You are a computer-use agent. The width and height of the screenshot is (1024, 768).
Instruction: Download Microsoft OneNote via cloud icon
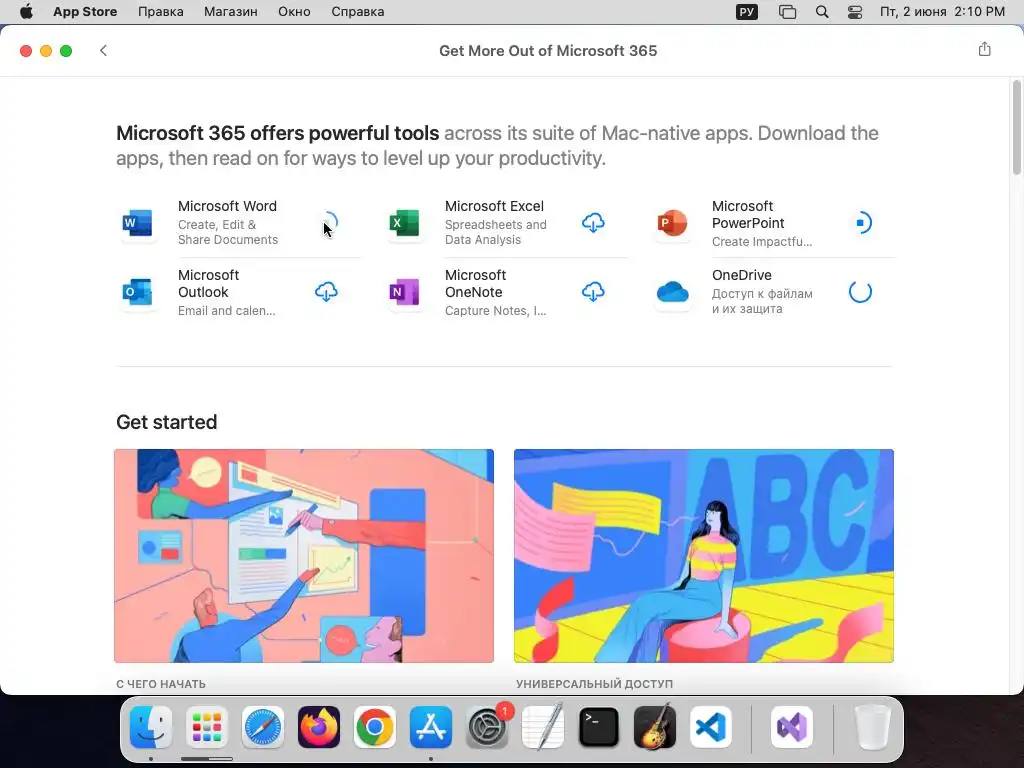(x=593, y=292)
